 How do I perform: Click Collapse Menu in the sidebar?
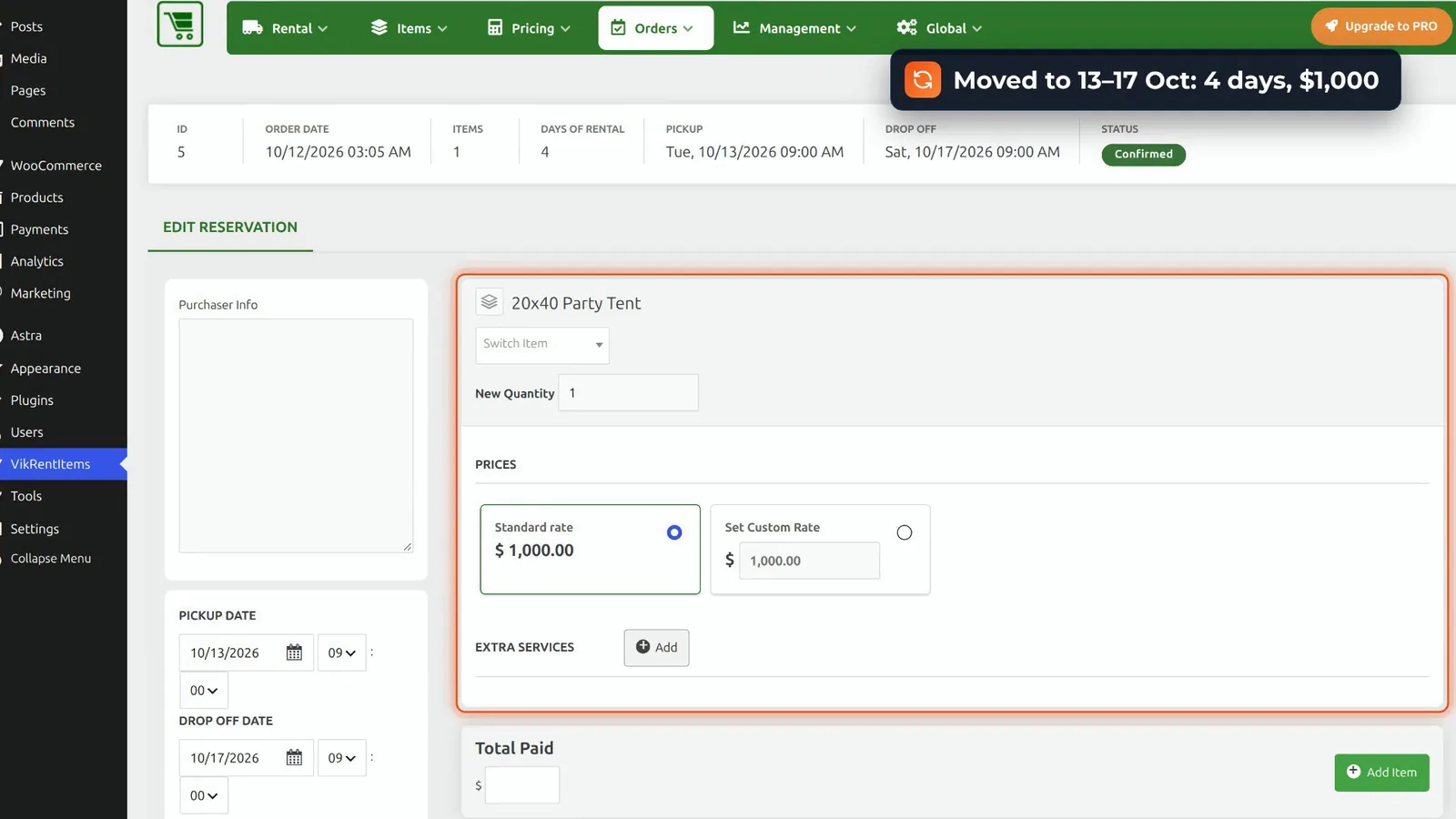click(x=51, y=559)
